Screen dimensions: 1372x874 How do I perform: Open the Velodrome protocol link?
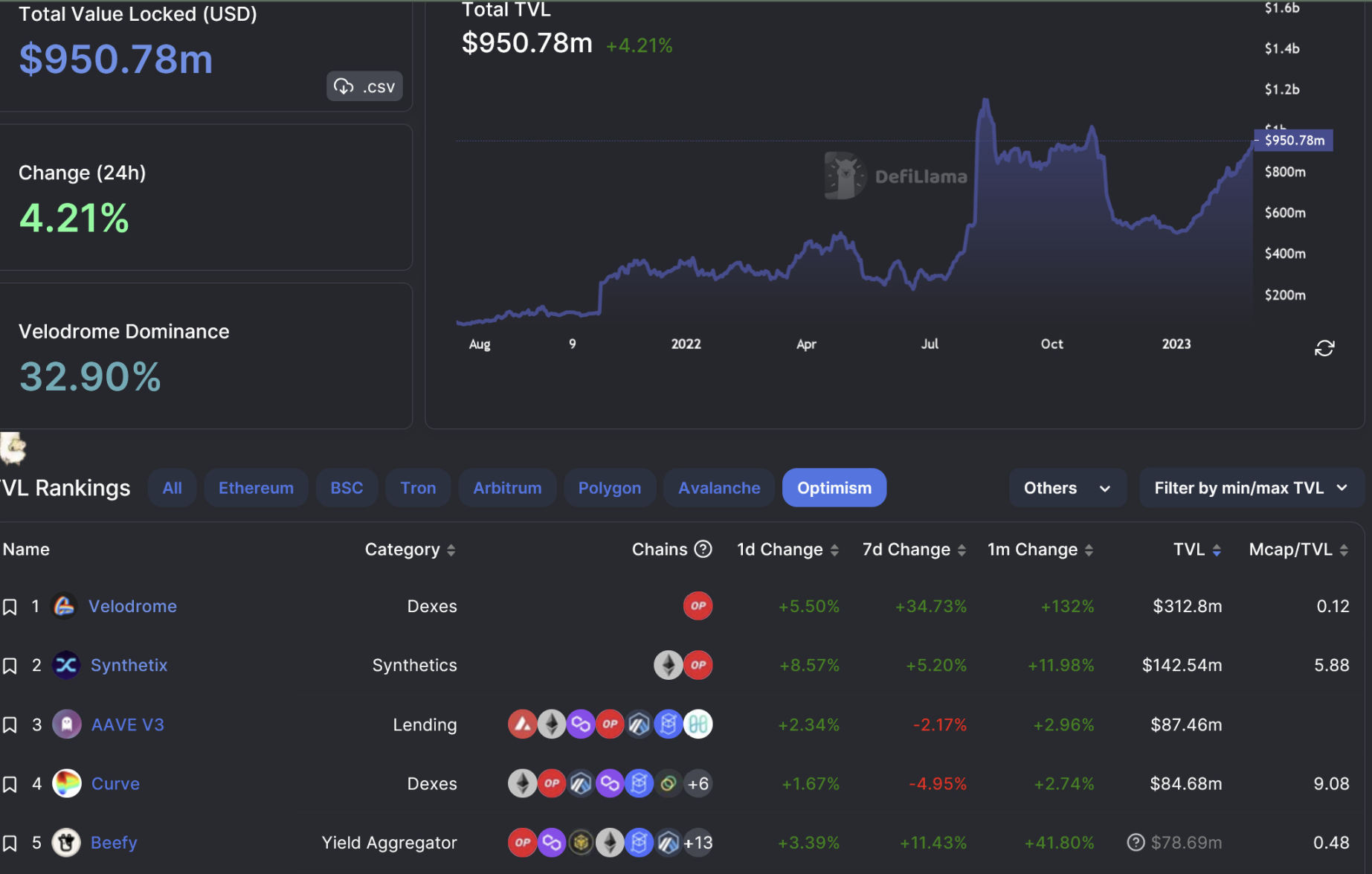point(132,606)
